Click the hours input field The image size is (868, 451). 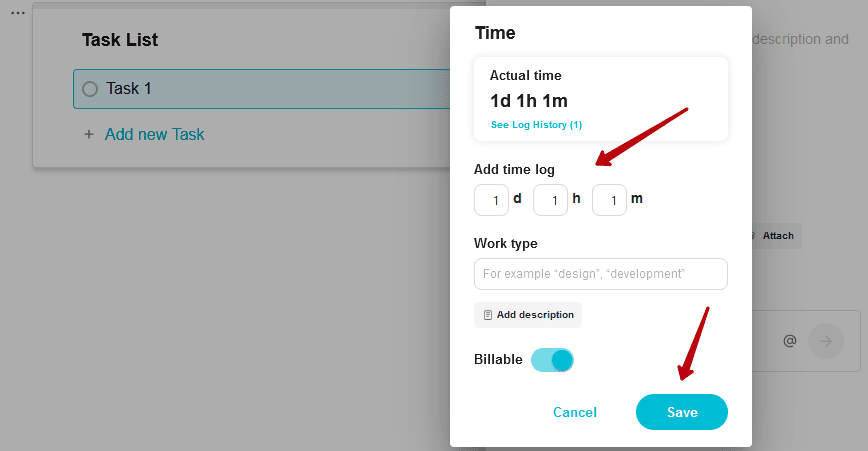550,200
